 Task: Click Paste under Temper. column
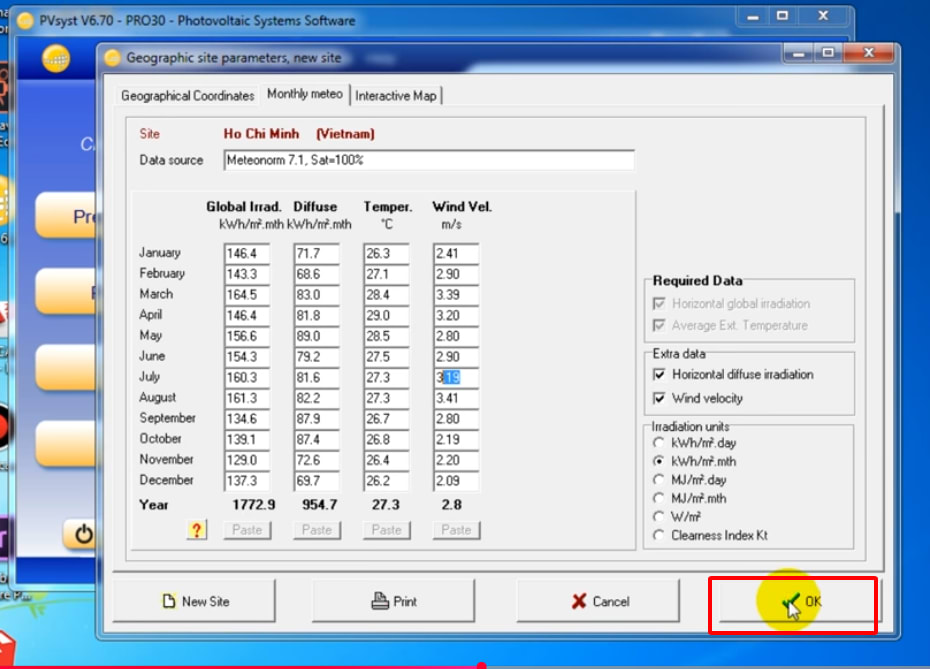coord(387,530)
